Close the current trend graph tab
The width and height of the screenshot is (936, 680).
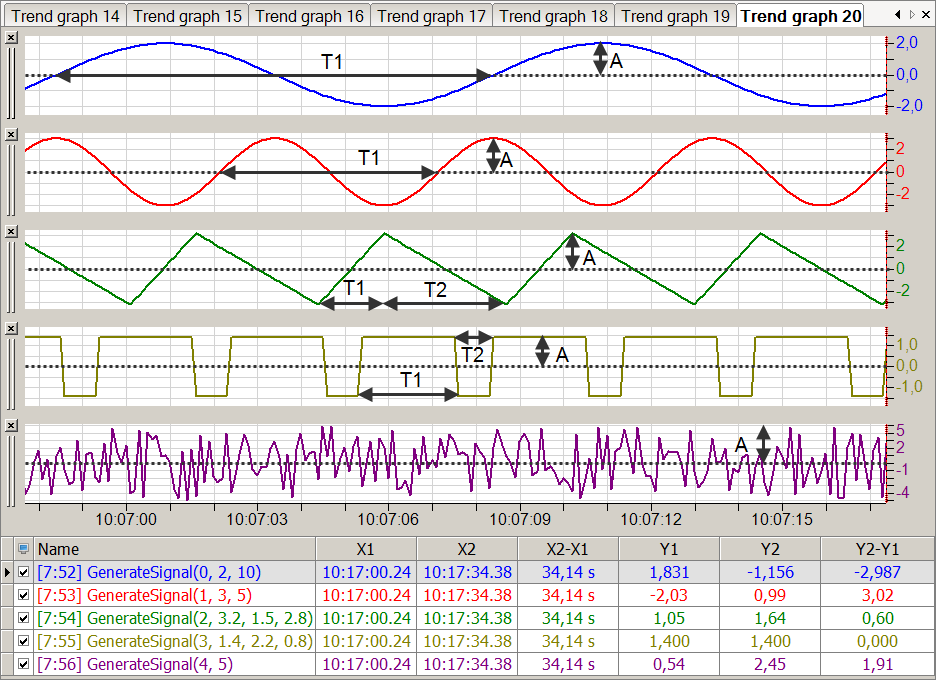(926, 15)
